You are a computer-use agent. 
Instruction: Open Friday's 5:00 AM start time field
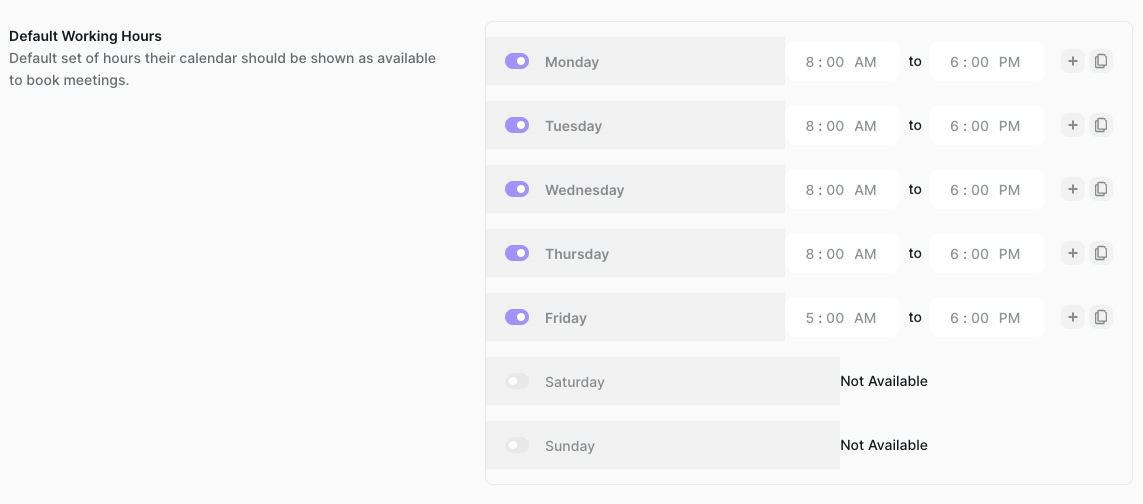coord(842,317)
